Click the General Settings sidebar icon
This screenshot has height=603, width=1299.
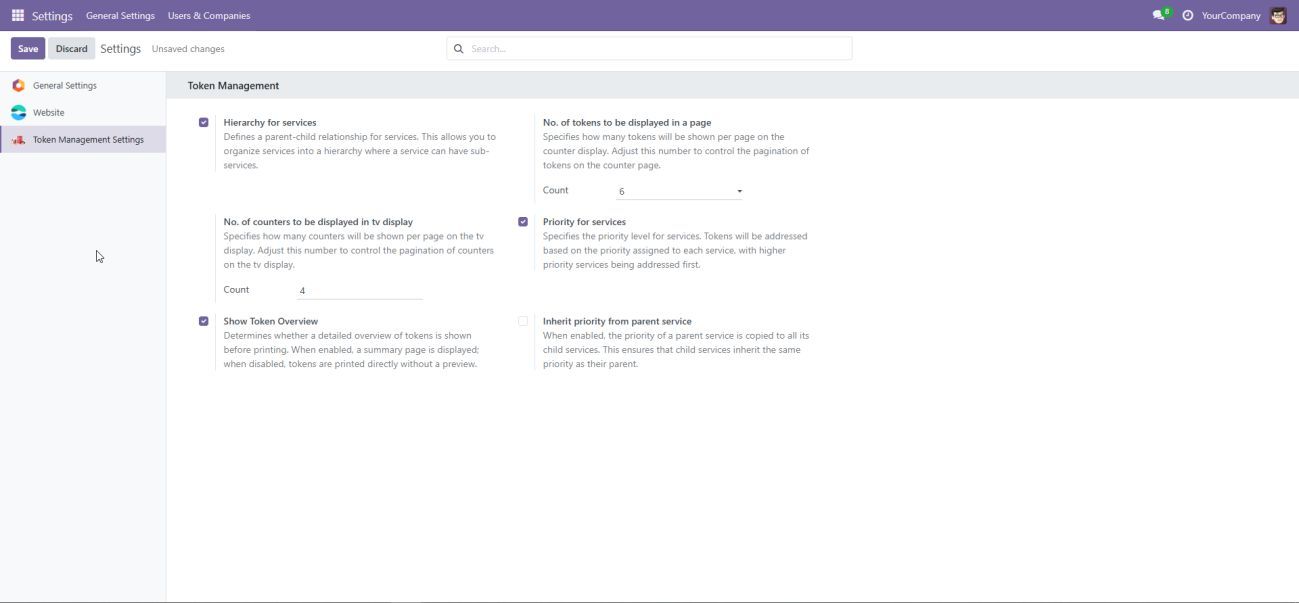click(x=18, y=86)
